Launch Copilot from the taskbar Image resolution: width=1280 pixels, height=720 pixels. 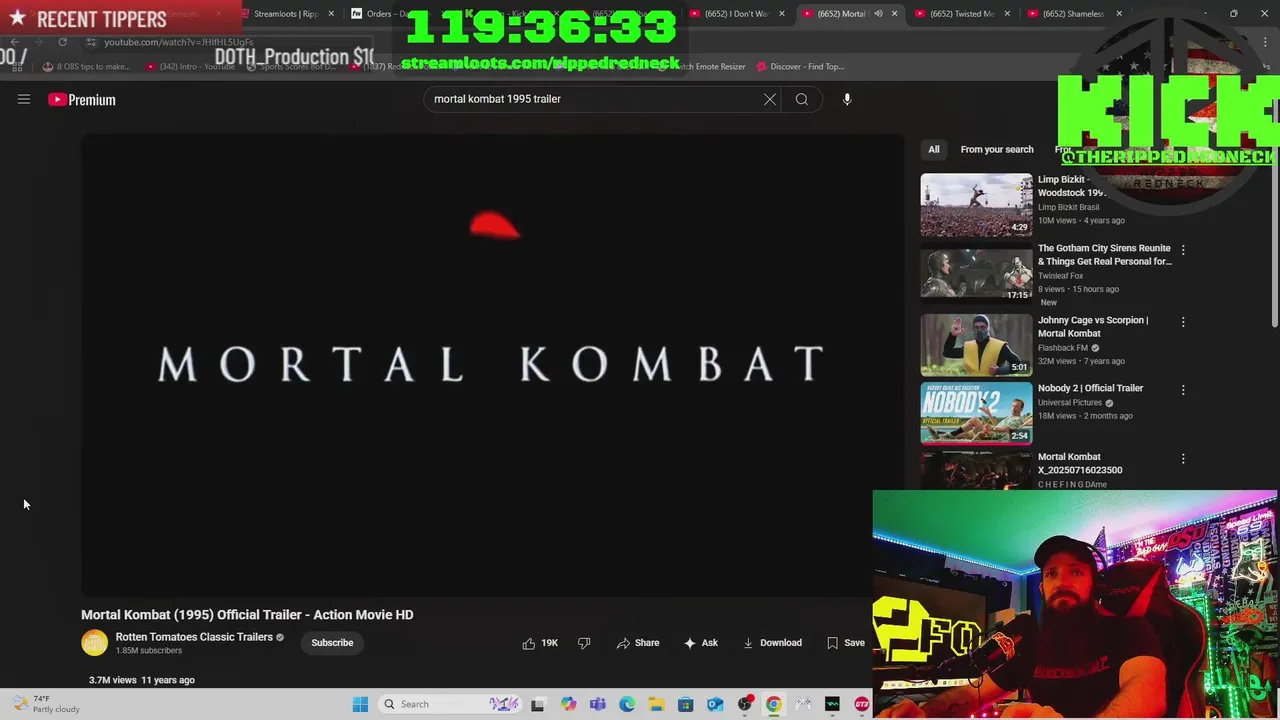click(x=568, y=704)
